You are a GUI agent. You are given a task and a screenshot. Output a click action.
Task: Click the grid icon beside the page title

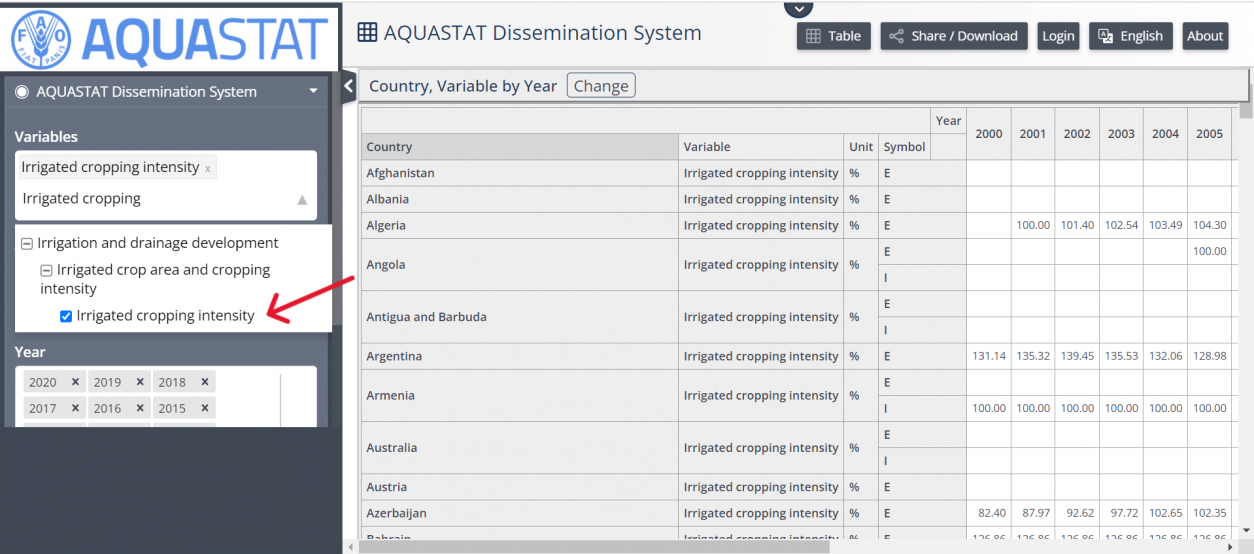click(x=367, y=33)
